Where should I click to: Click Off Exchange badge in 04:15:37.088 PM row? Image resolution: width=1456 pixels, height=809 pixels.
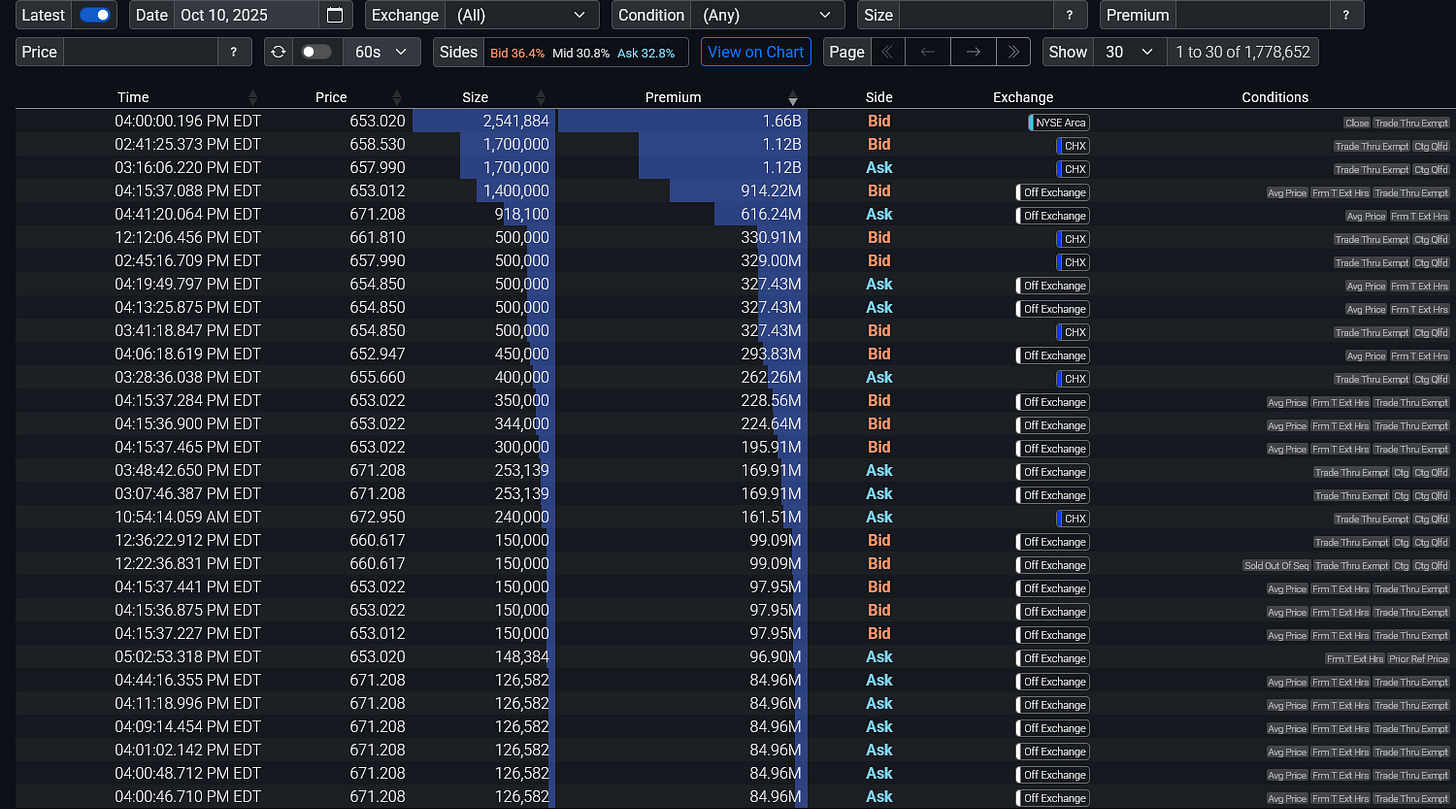(x=1052, y=192)
